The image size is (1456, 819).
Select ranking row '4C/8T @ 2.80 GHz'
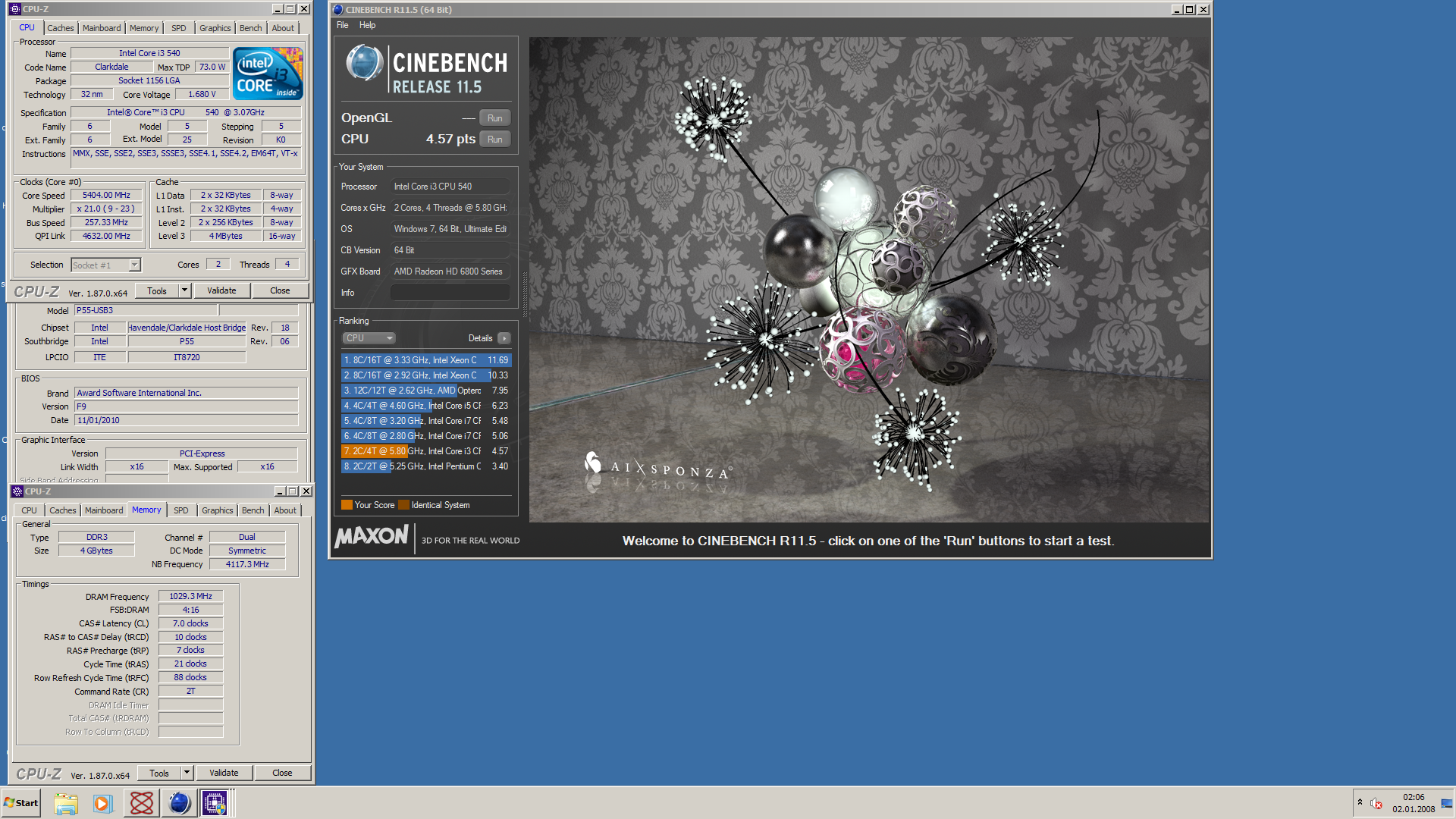click(x=426, y=436)
